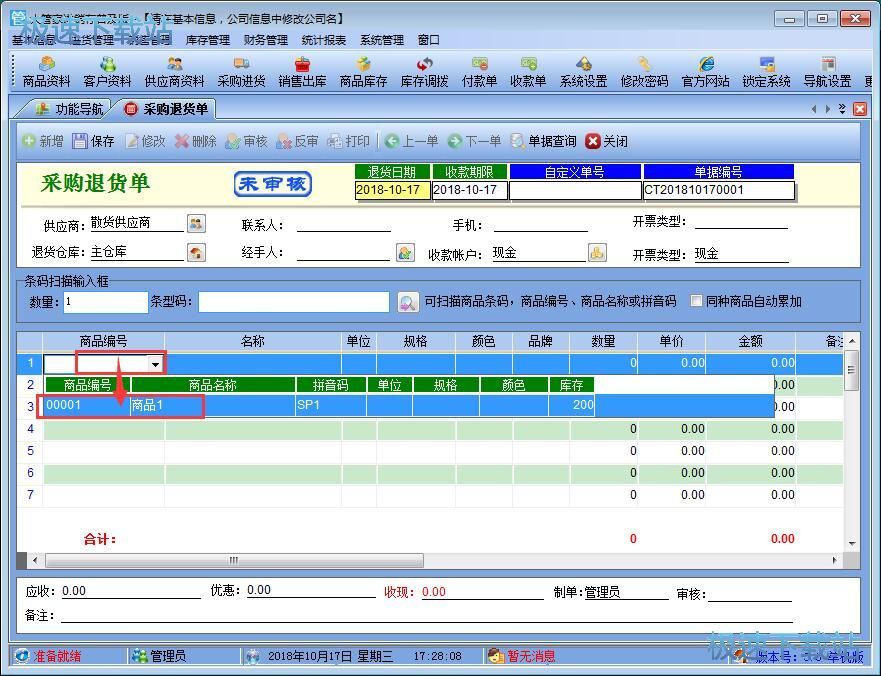Click the 修改 toolbar button
This screenshot has height=676, width=881.
click(146, 141)
